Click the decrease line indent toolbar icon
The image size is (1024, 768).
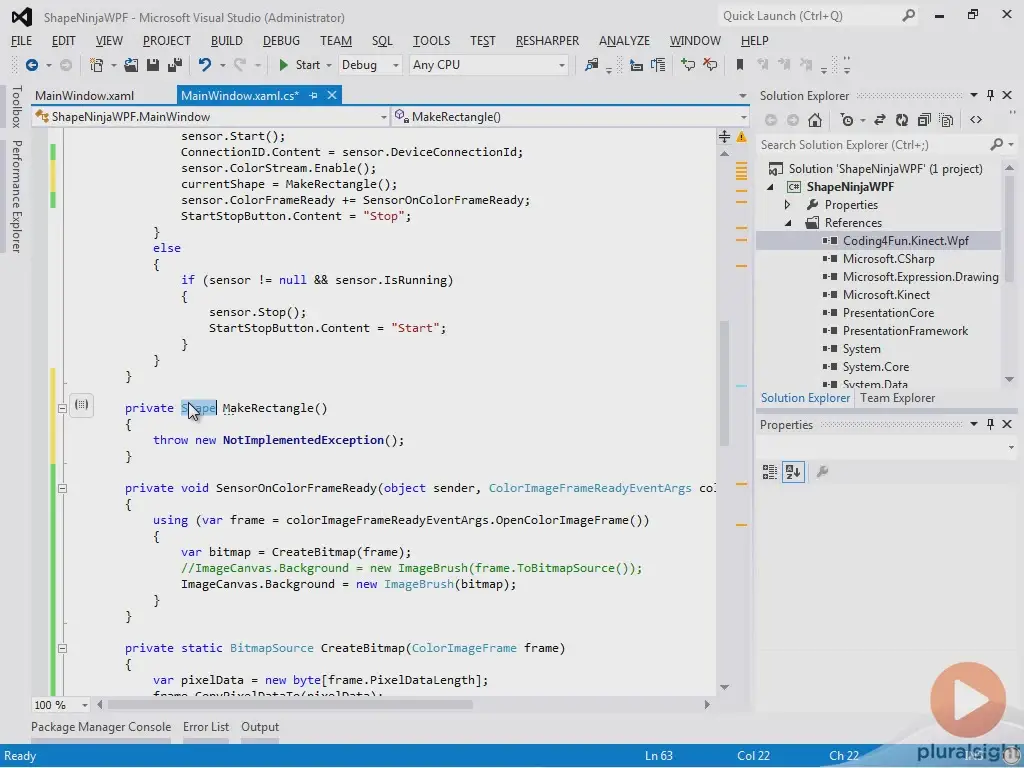point(636,65)
